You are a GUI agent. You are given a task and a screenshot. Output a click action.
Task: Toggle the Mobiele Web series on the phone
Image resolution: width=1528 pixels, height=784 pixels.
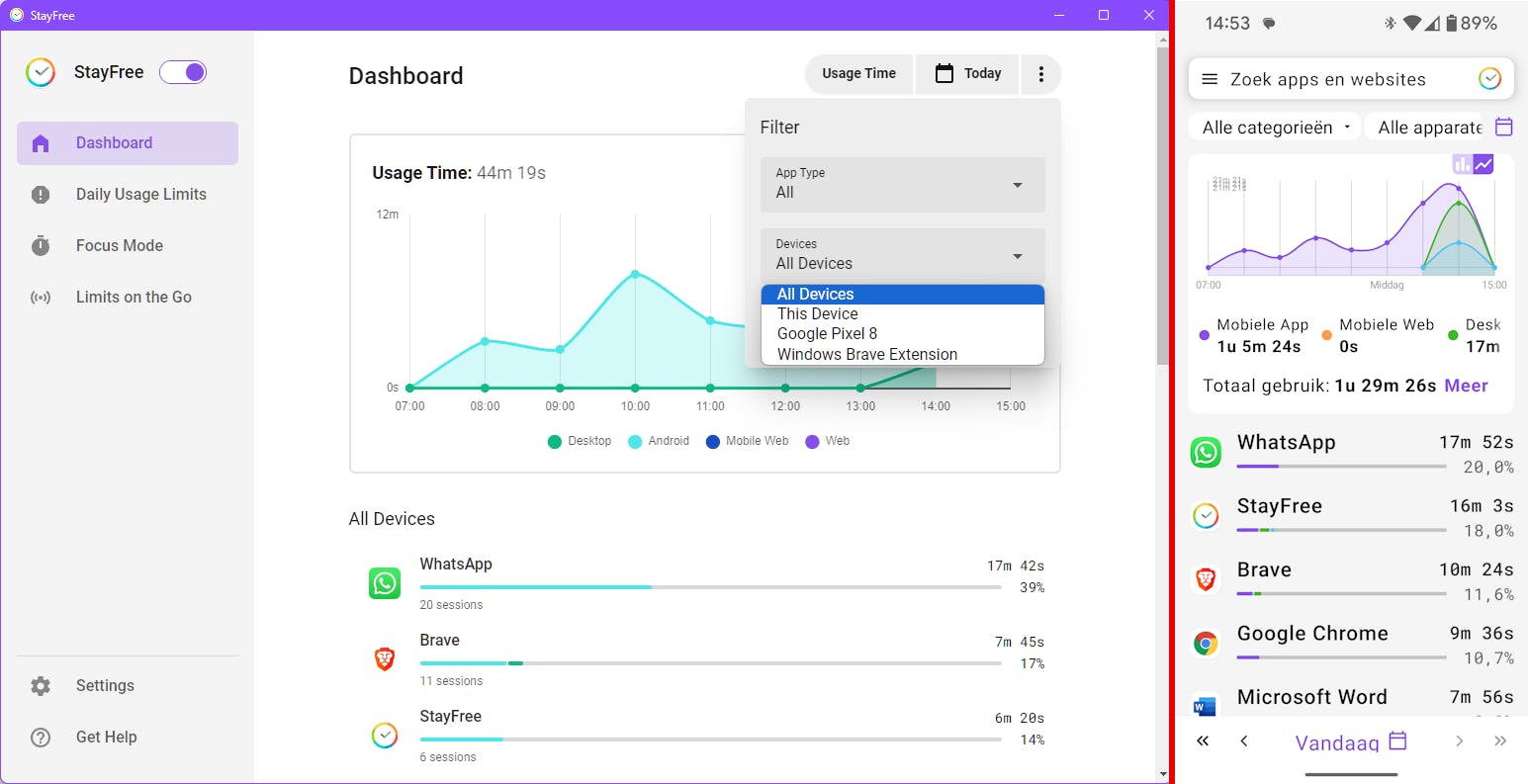[x=1378, y=335]
